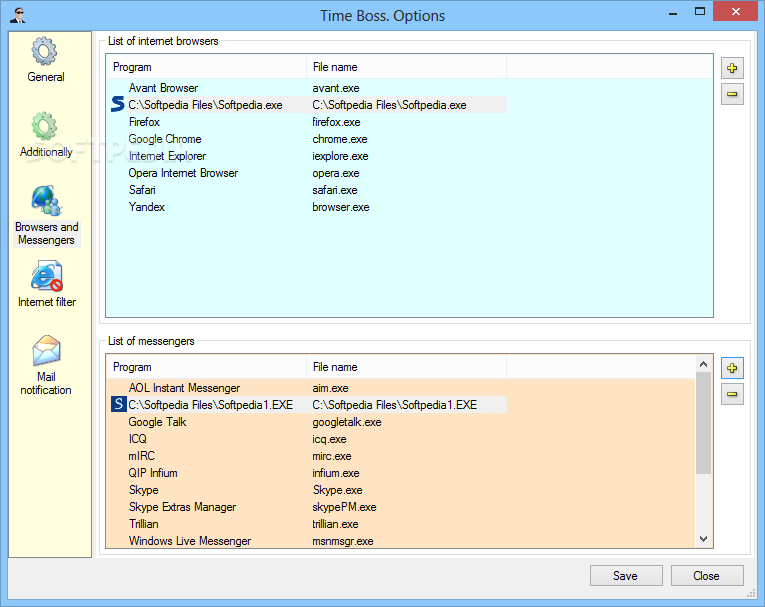Open the General settings section

tap(46, 60)
